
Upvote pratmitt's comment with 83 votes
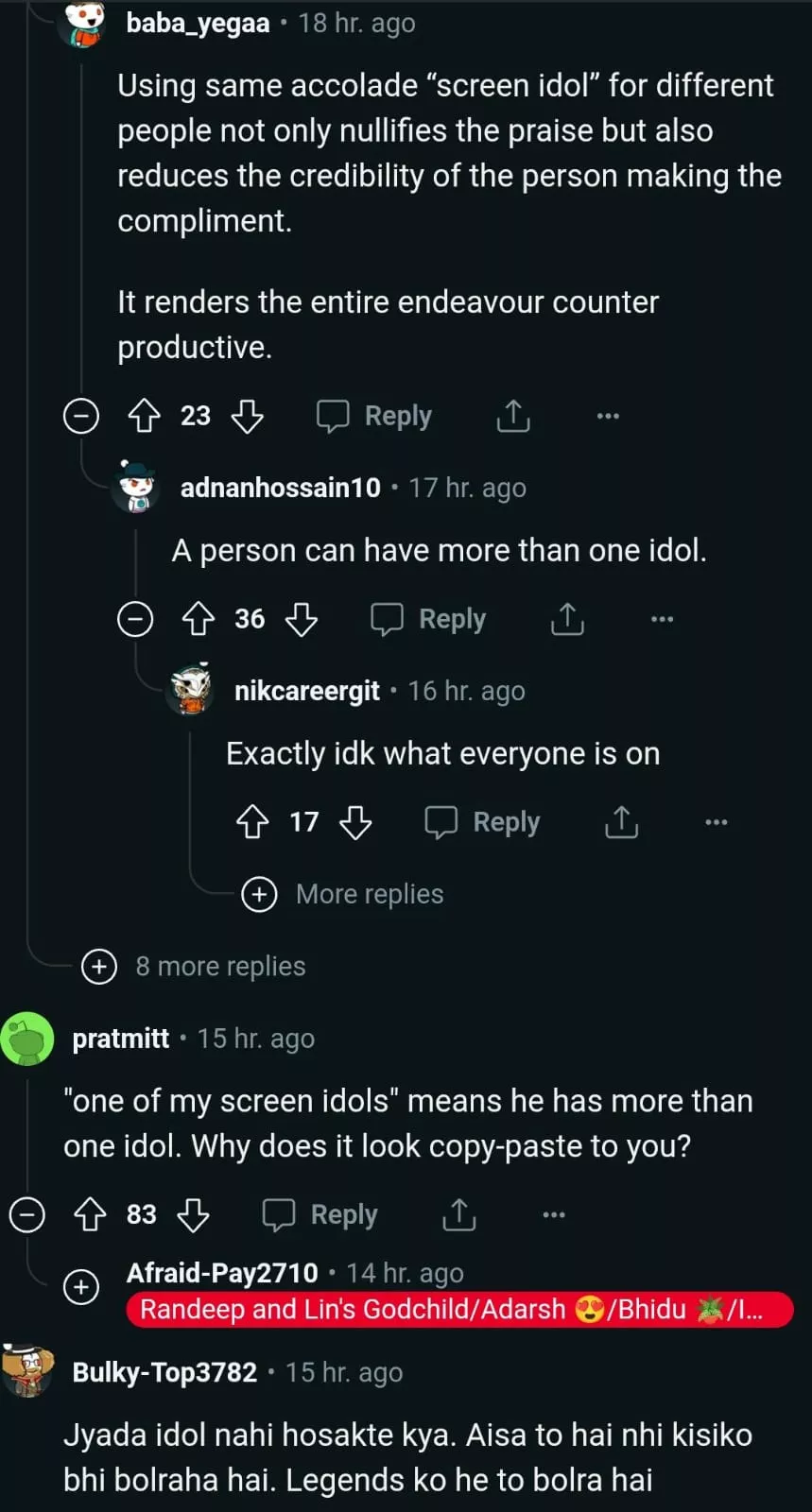[90, 1214]
